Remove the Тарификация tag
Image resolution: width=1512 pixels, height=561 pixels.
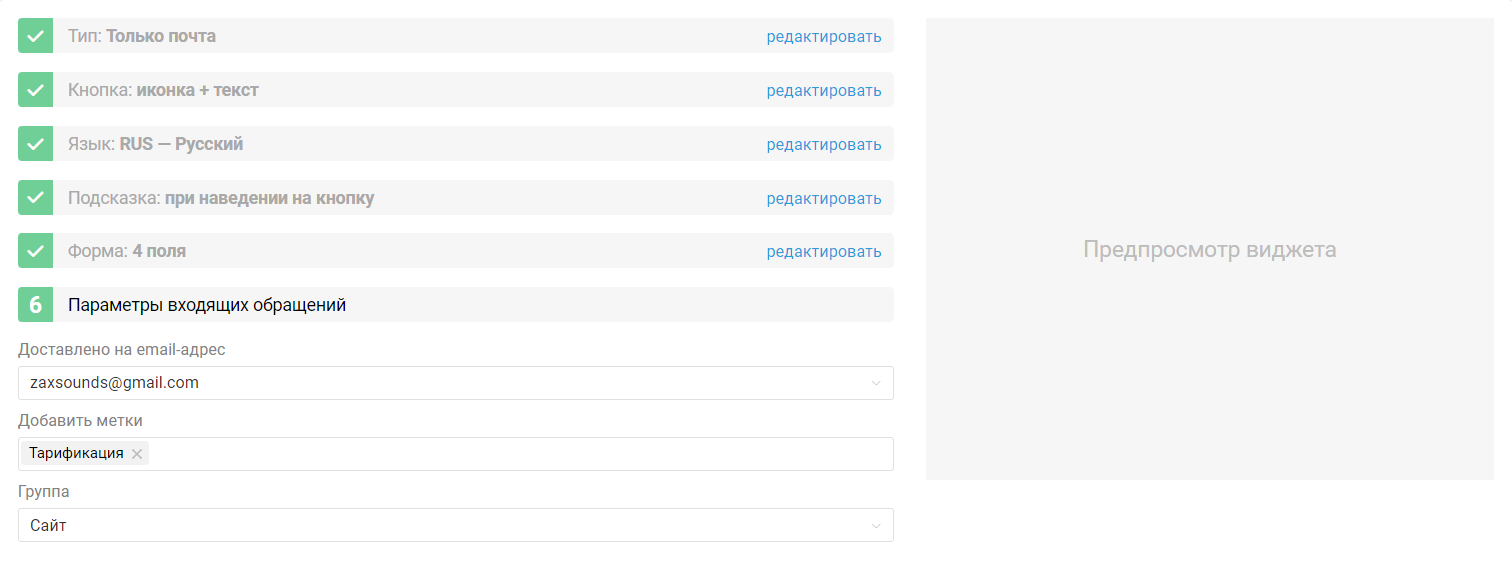(137, 454)
